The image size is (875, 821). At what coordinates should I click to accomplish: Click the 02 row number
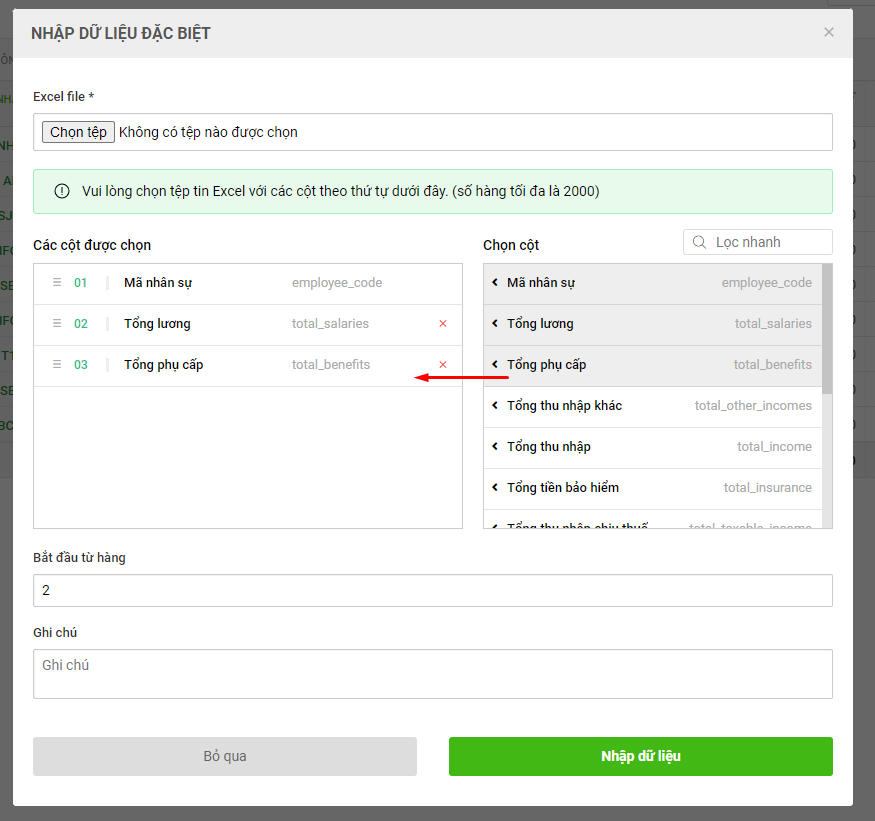click(x=81, y=324)
